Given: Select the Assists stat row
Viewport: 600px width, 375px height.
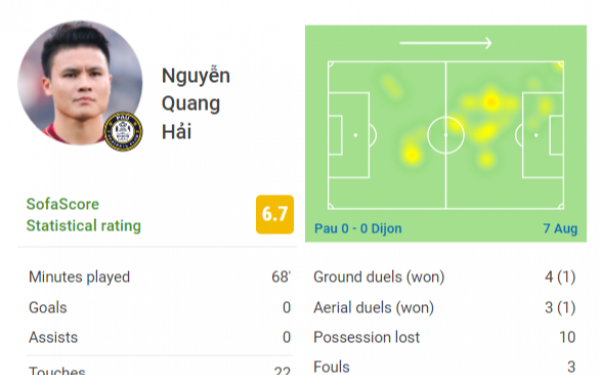Looking at the screenshot, I should (160, 337).
